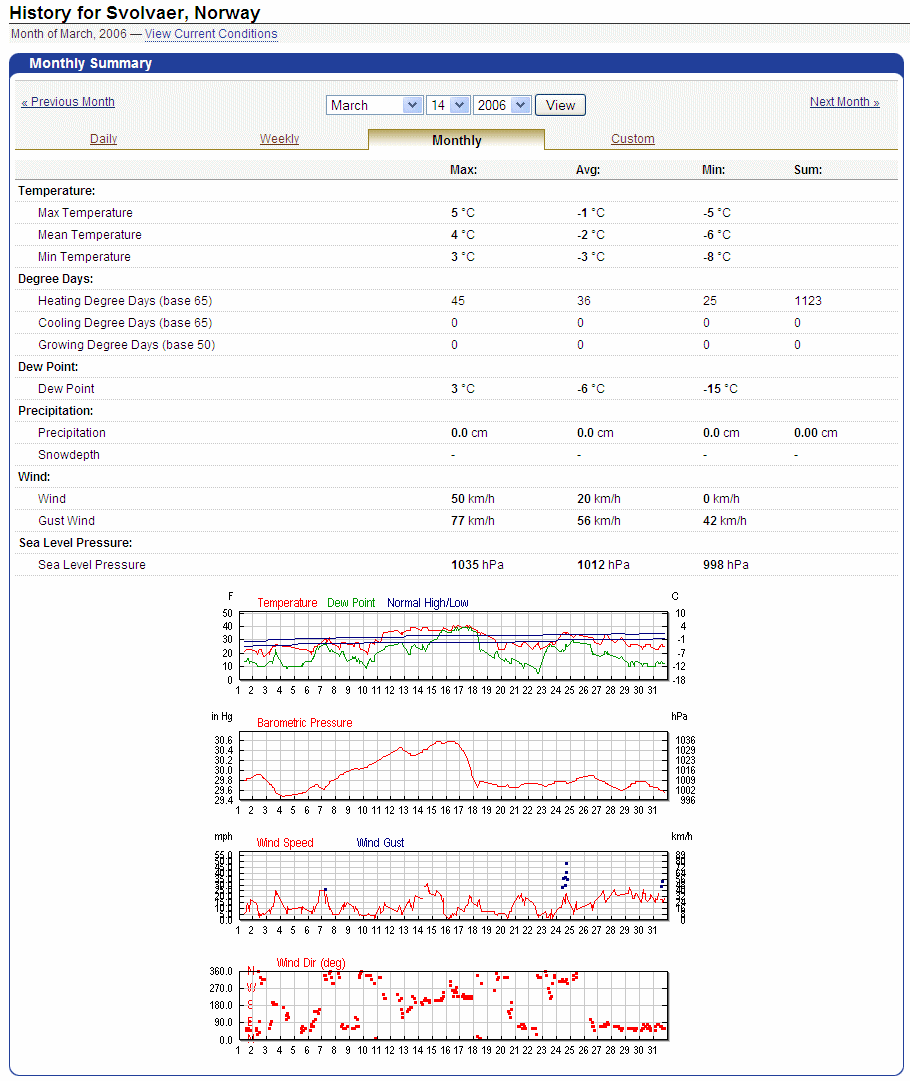Select the Monthly tab
Viewport: 910px width, 1081px height.
pyautogui.click(x=456, y=140)
